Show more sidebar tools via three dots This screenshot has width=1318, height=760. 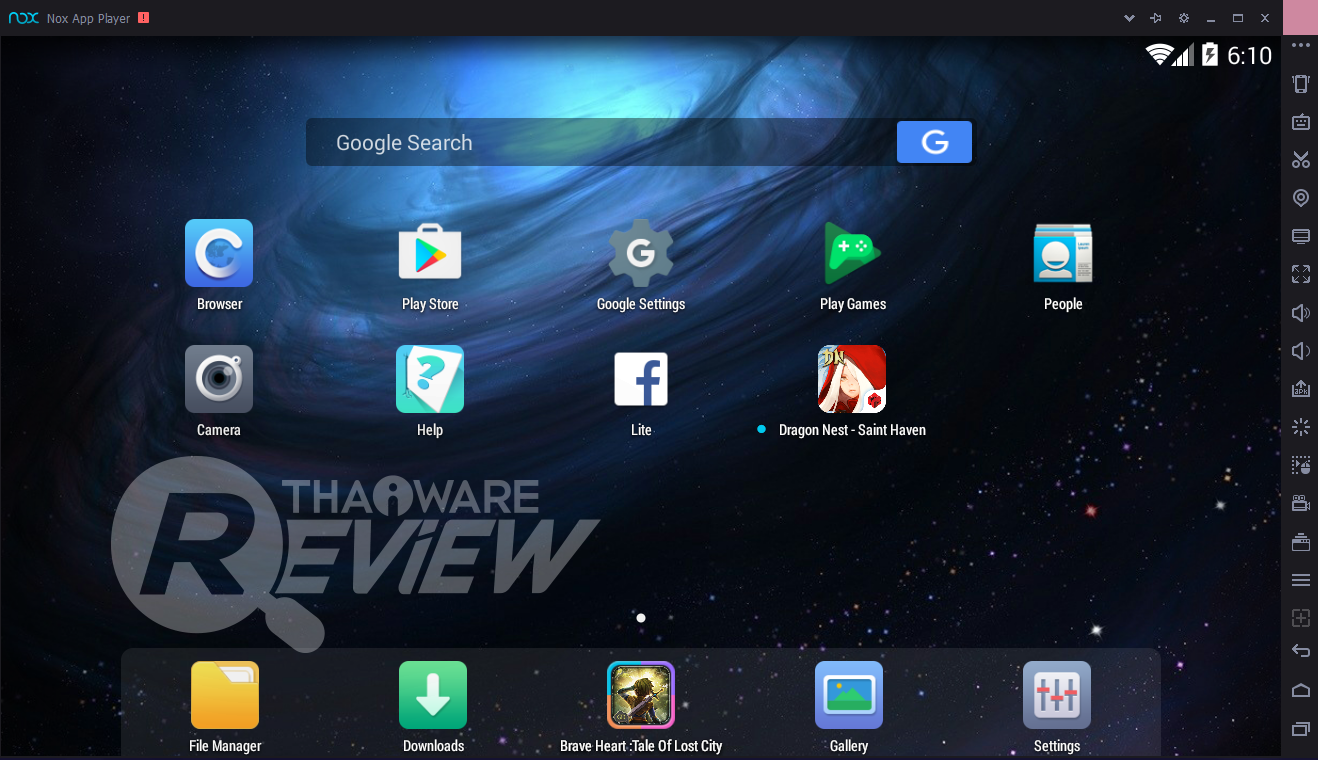click(1301, 46)
